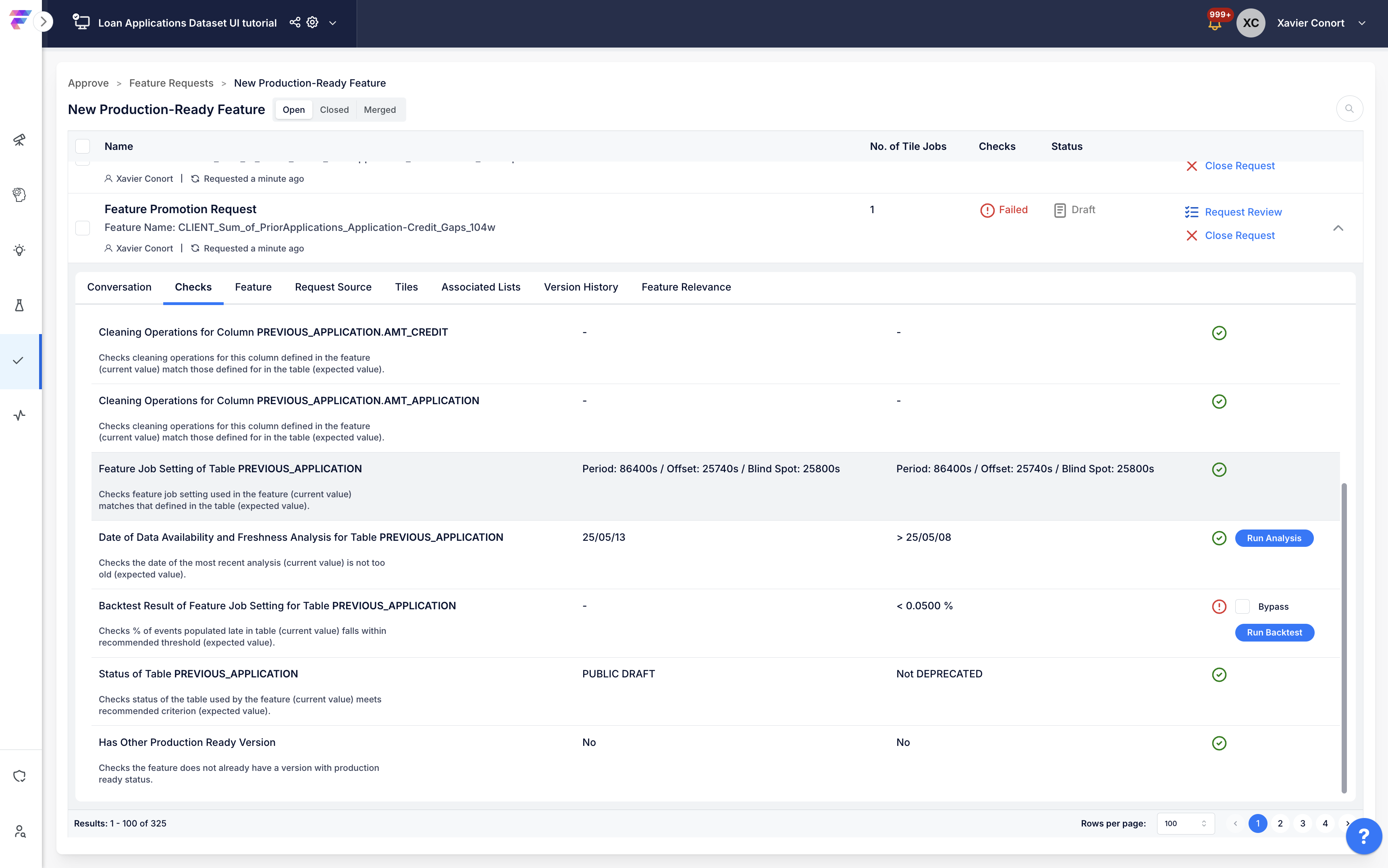Viewport: 1388px width, 868px height.
Task: Click the checks list vertical scrollbar
Action: pyautogui.click(x=1344, y=637)
